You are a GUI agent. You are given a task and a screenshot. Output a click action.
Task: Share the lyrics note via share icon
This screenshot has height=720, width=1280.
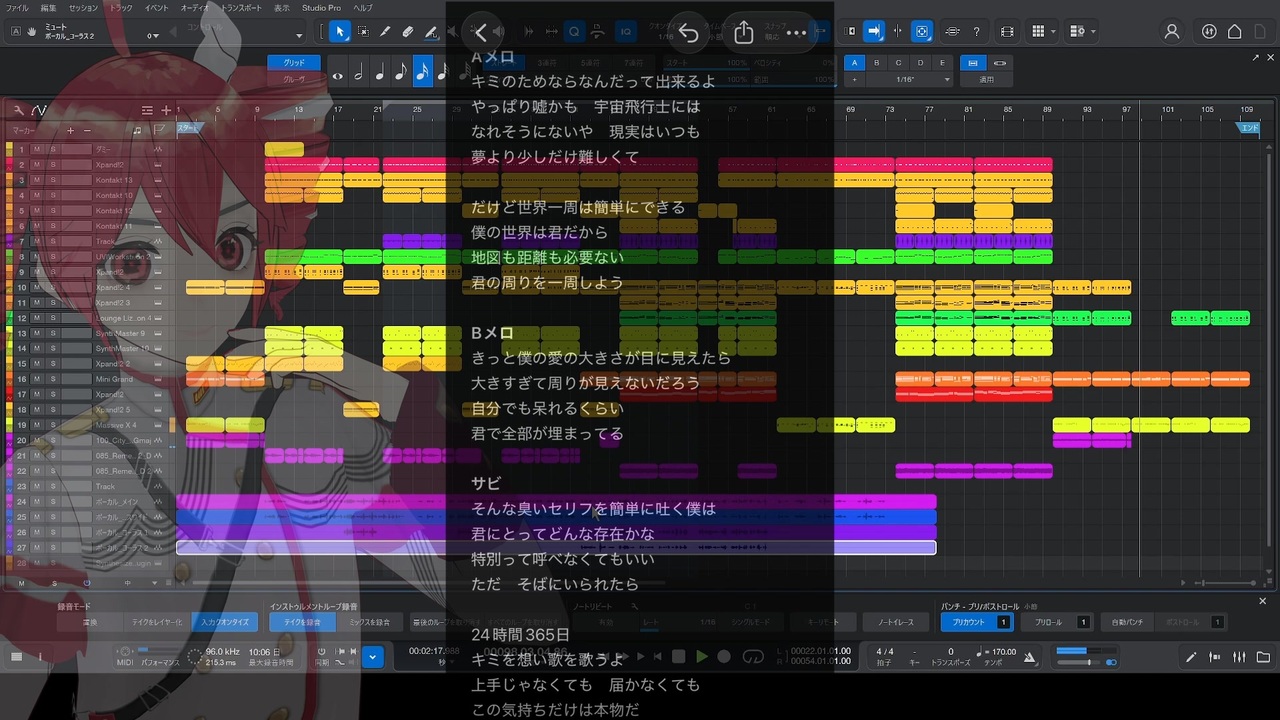743,32
